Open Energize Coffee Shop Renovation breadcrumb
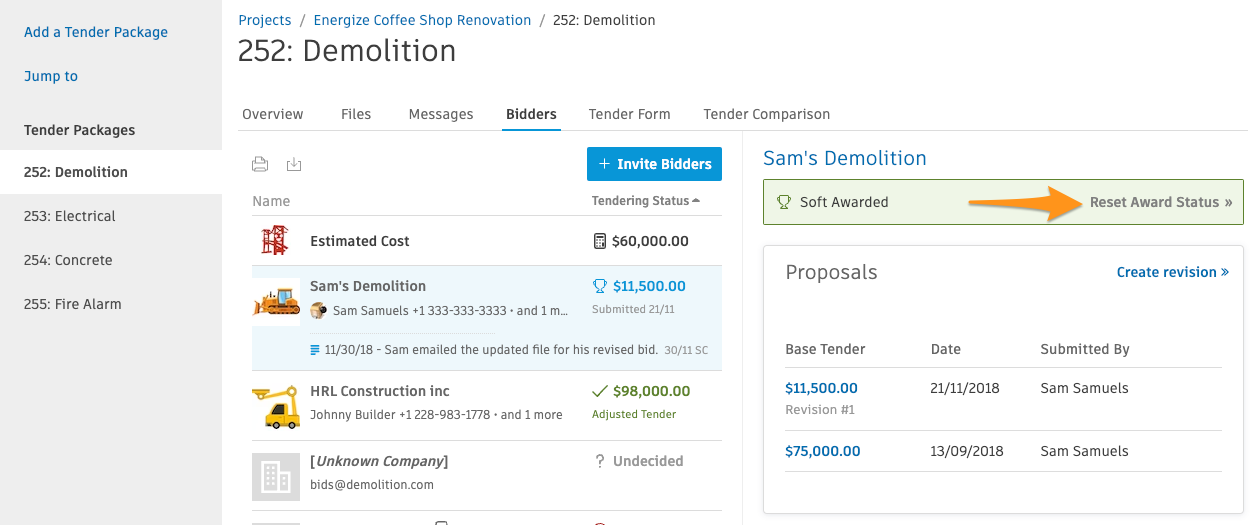 [423, 20]
